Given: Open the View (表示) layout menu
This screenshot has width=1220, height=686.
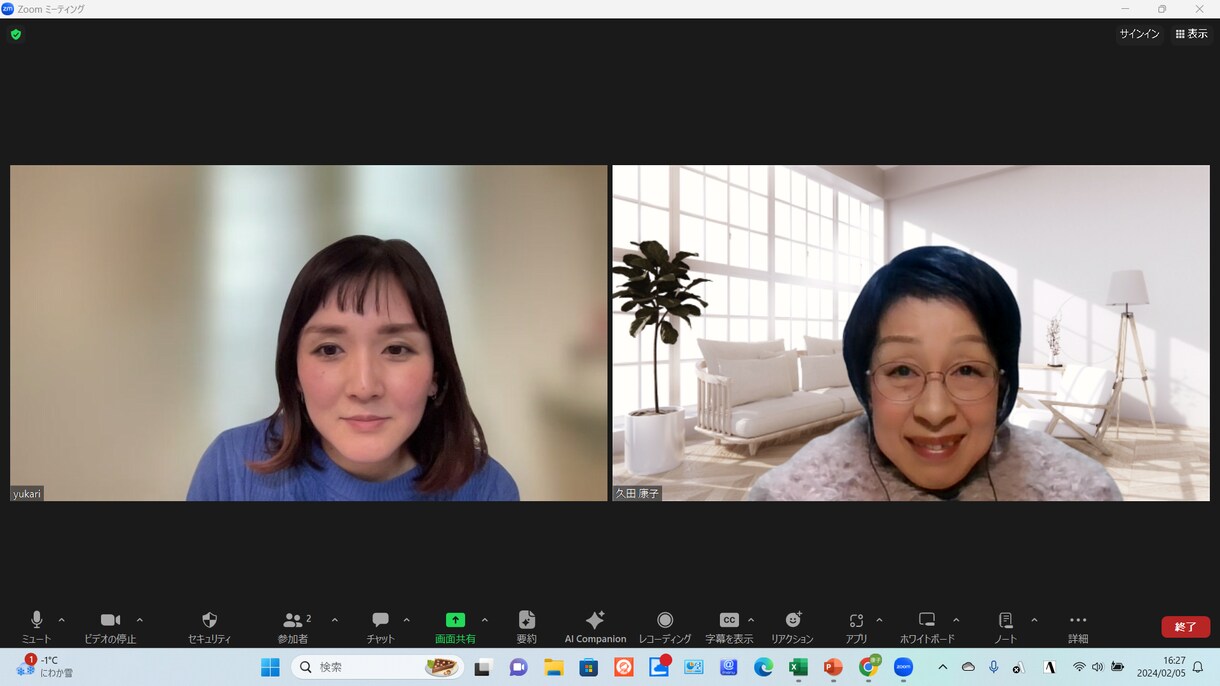Looking at the screenshot, I should coord(1191,34).
